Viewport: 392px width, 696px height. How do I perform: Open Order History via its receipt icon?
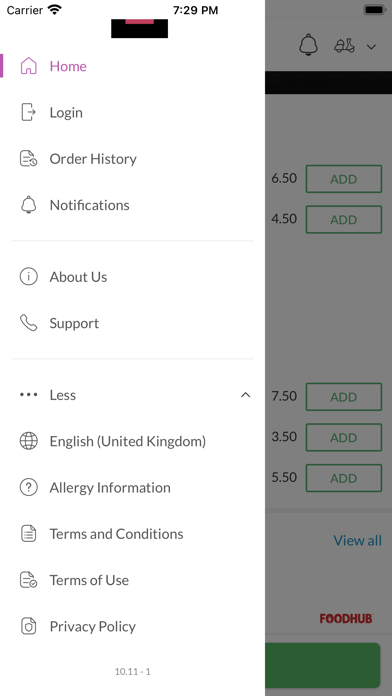click(x=28, y=158)
